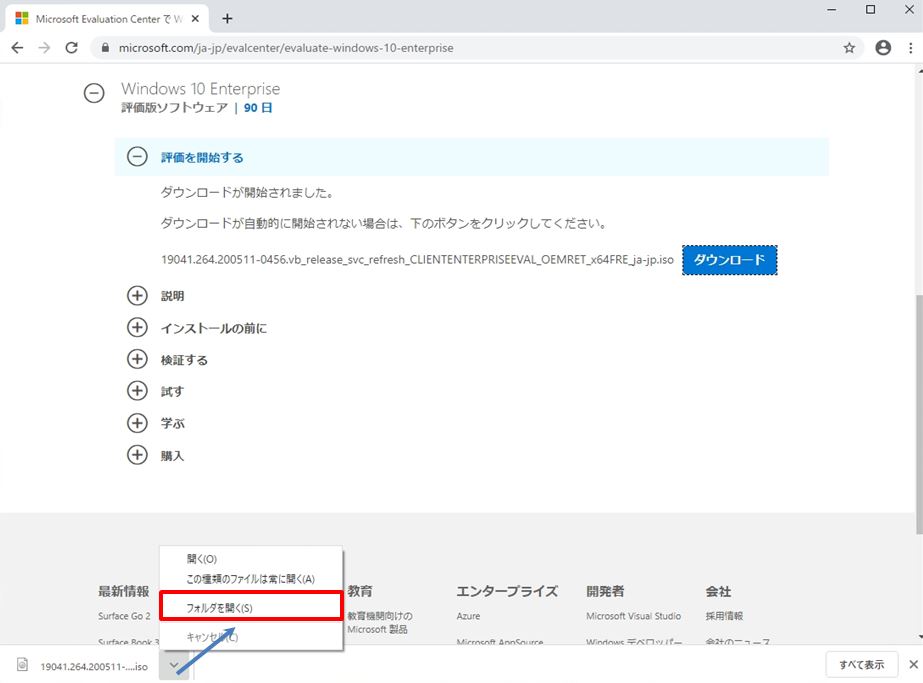The height and width of the screenshot is (683, 923).
Task: Open the Chrome three-dot menu
Action: point(910,48)
